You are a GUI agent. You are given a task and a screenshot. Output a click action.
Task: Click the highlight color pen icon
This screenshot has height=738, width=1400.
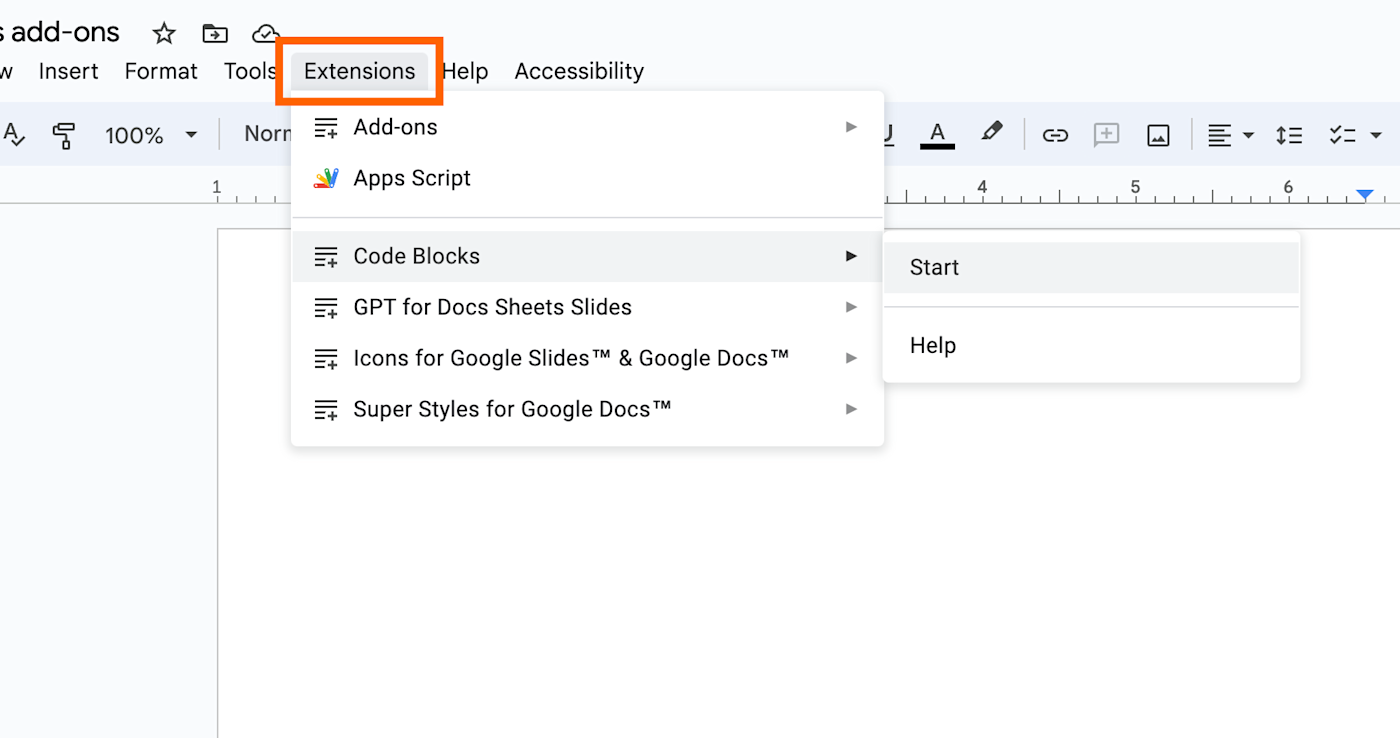(x=991, y=133)
